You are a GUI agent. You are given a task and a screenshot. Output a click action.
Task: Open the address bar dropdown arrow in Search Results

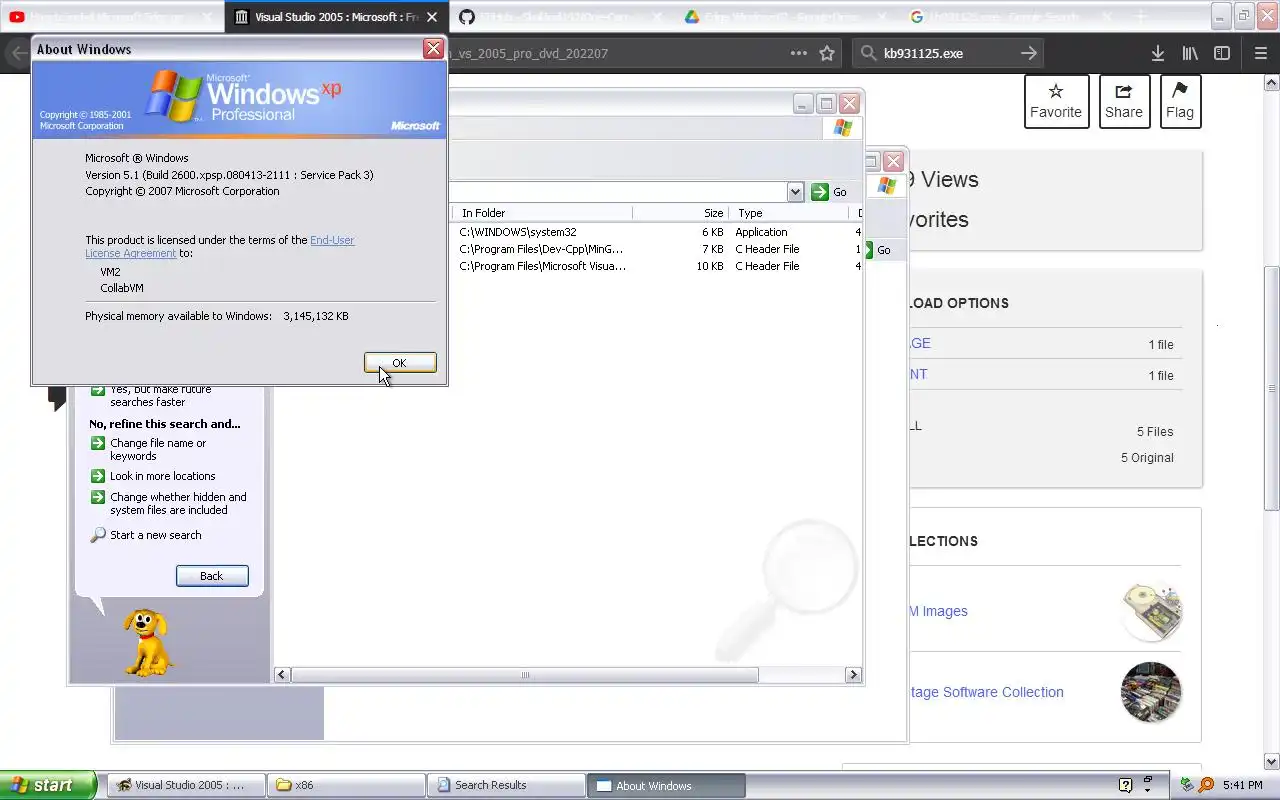795,192
